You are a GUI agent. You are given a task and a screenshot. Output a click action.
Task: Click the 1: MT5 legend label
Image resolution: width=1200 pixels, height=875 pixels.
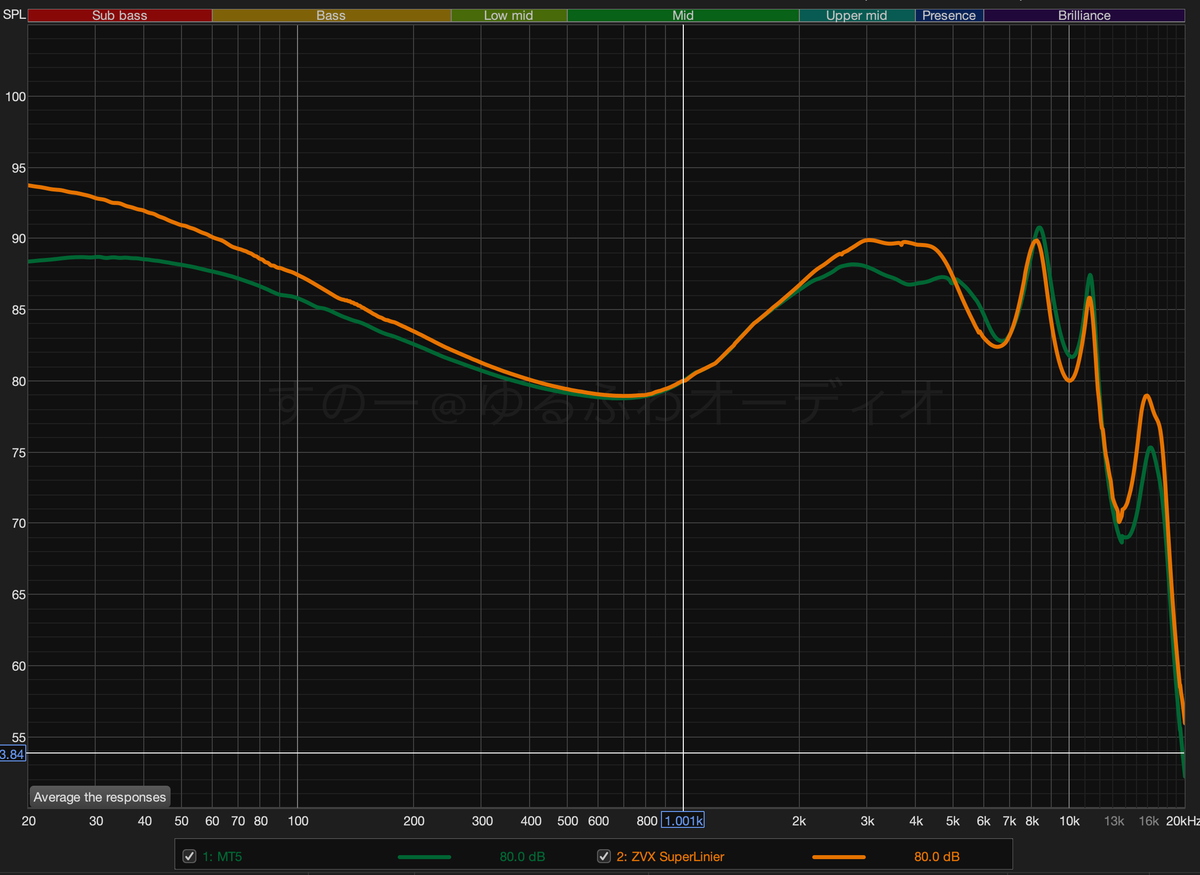221,857
